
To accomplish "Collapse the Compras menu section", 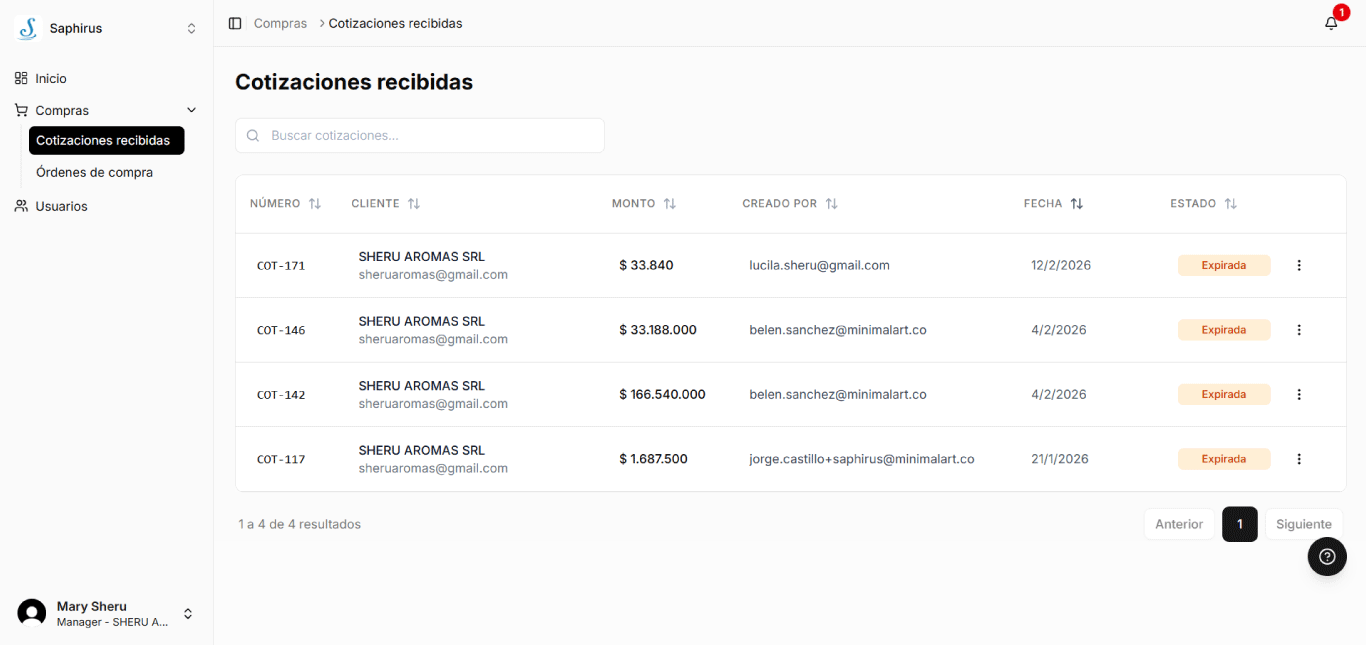I will tap(191, 110).
